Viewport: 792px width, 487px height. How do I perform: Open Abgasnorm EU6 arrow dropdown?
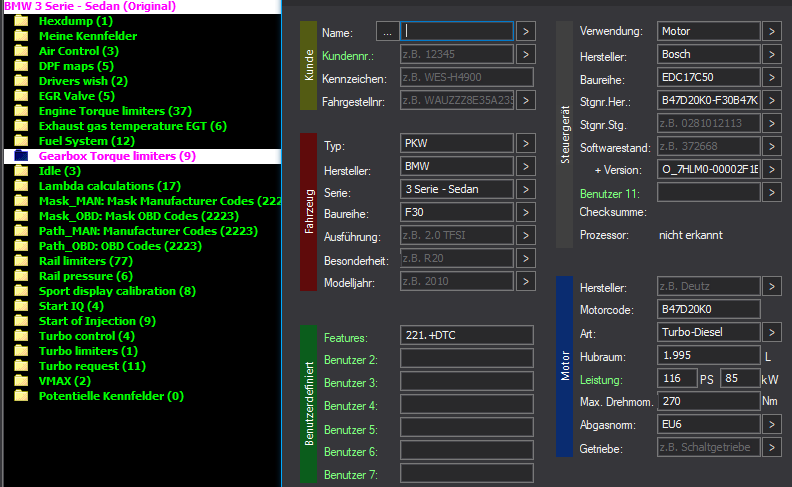coord(772,424)
